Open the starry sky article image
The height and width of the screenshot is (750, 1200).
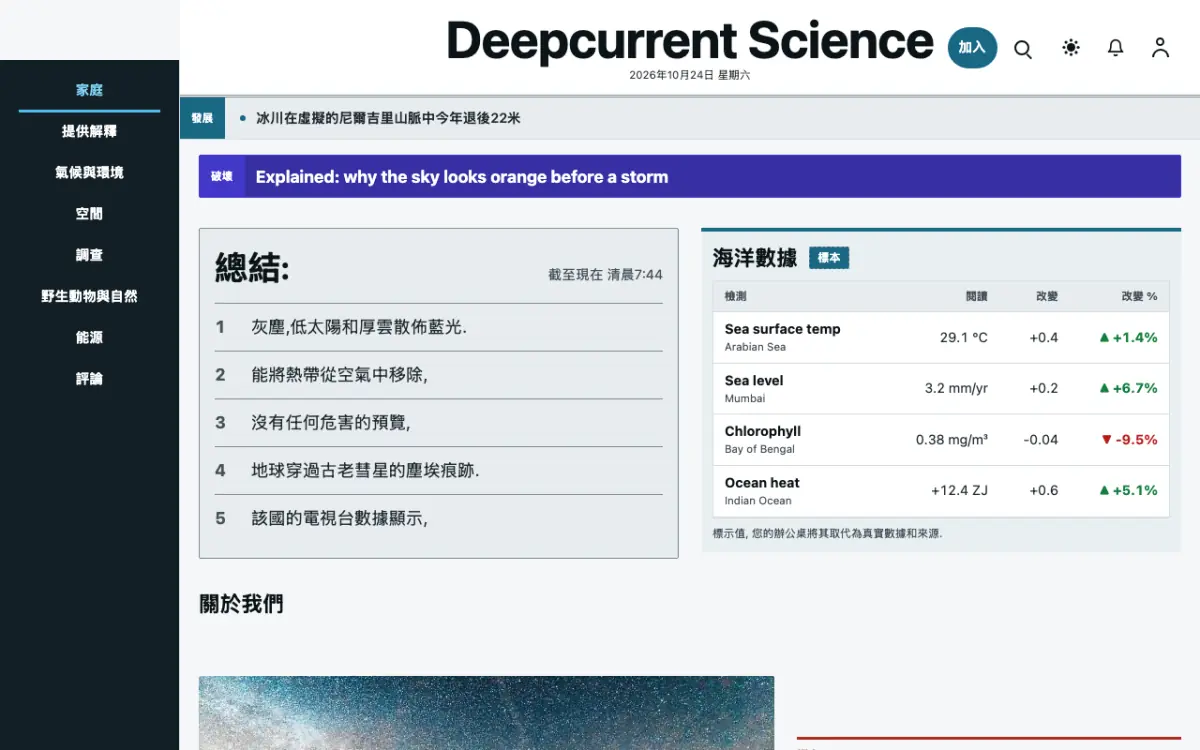click(x=486, y=713)
